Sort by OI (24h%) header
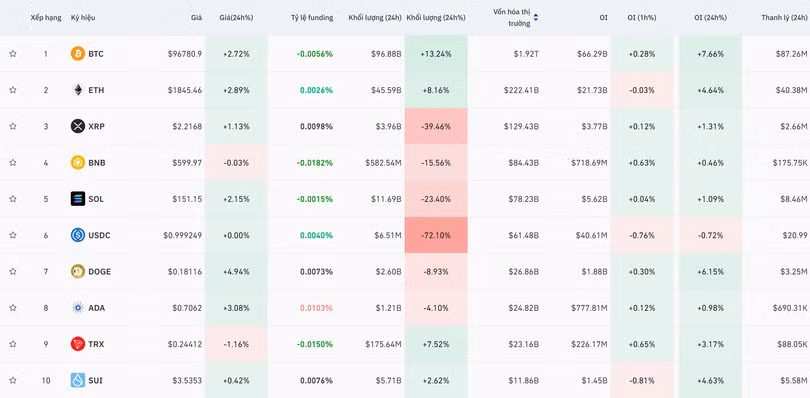 tap(710, 18)
